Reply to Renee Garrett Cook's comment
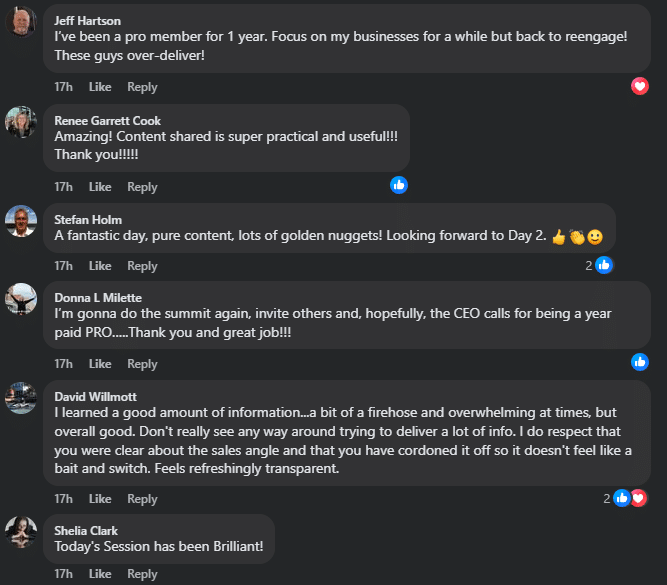The width and height of the screenshot is (667, 585). 142,187
